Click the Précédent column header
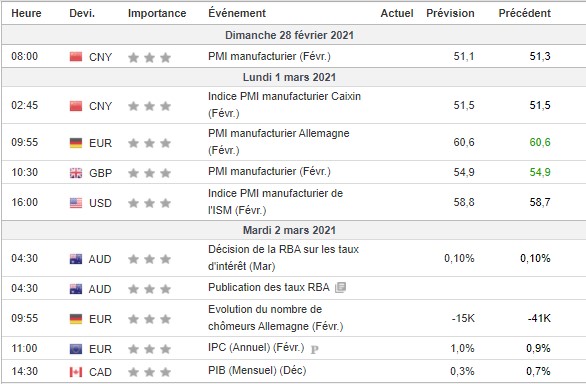The width and height of the screenshot is (586, 384). tap(525, 13)
